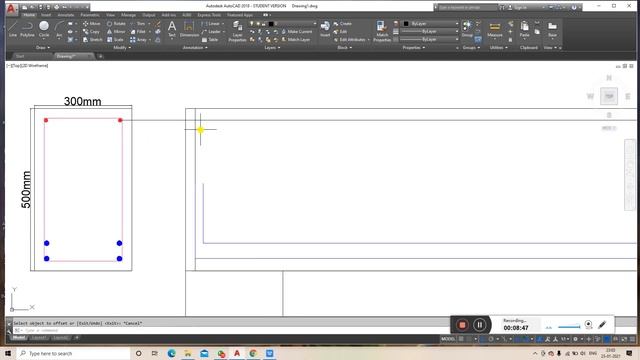Pause the screen recording
Viewport: 640px width, 360px height.
[480, 325]
